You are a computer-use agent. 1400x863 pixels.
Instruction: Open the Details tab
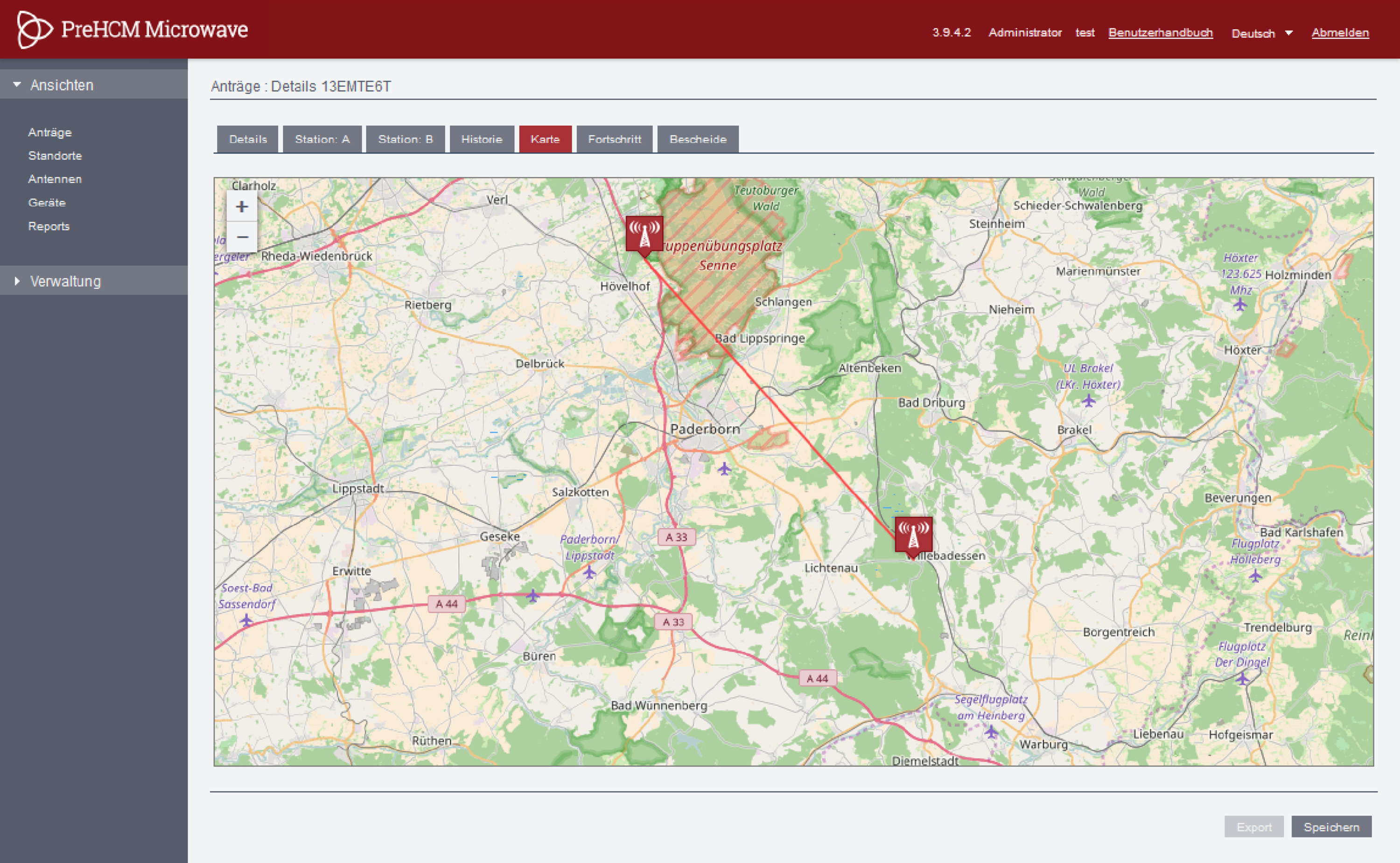pos(248,139)
